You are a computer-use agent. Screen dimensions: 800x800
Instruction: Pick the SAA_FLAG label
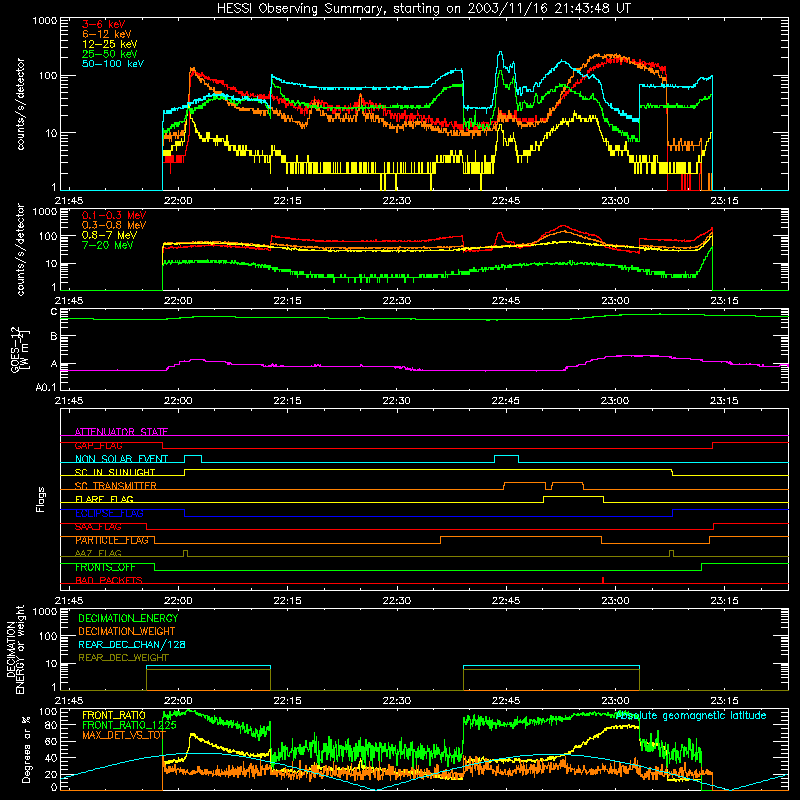coord(98,527)
